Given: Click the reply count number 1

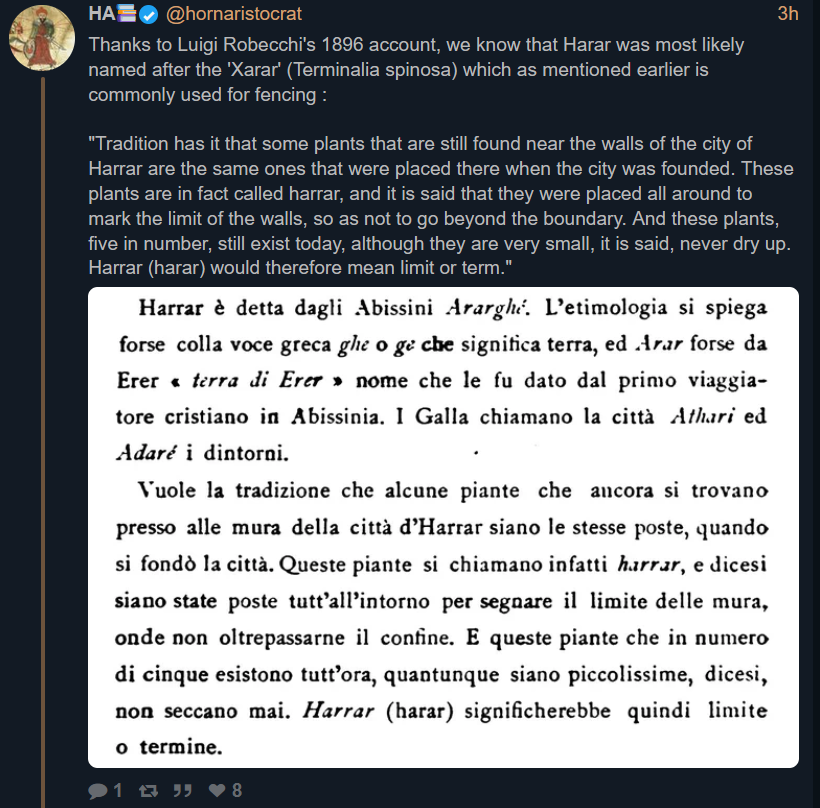Looking at the screenshot, I should tap(118, 791).
